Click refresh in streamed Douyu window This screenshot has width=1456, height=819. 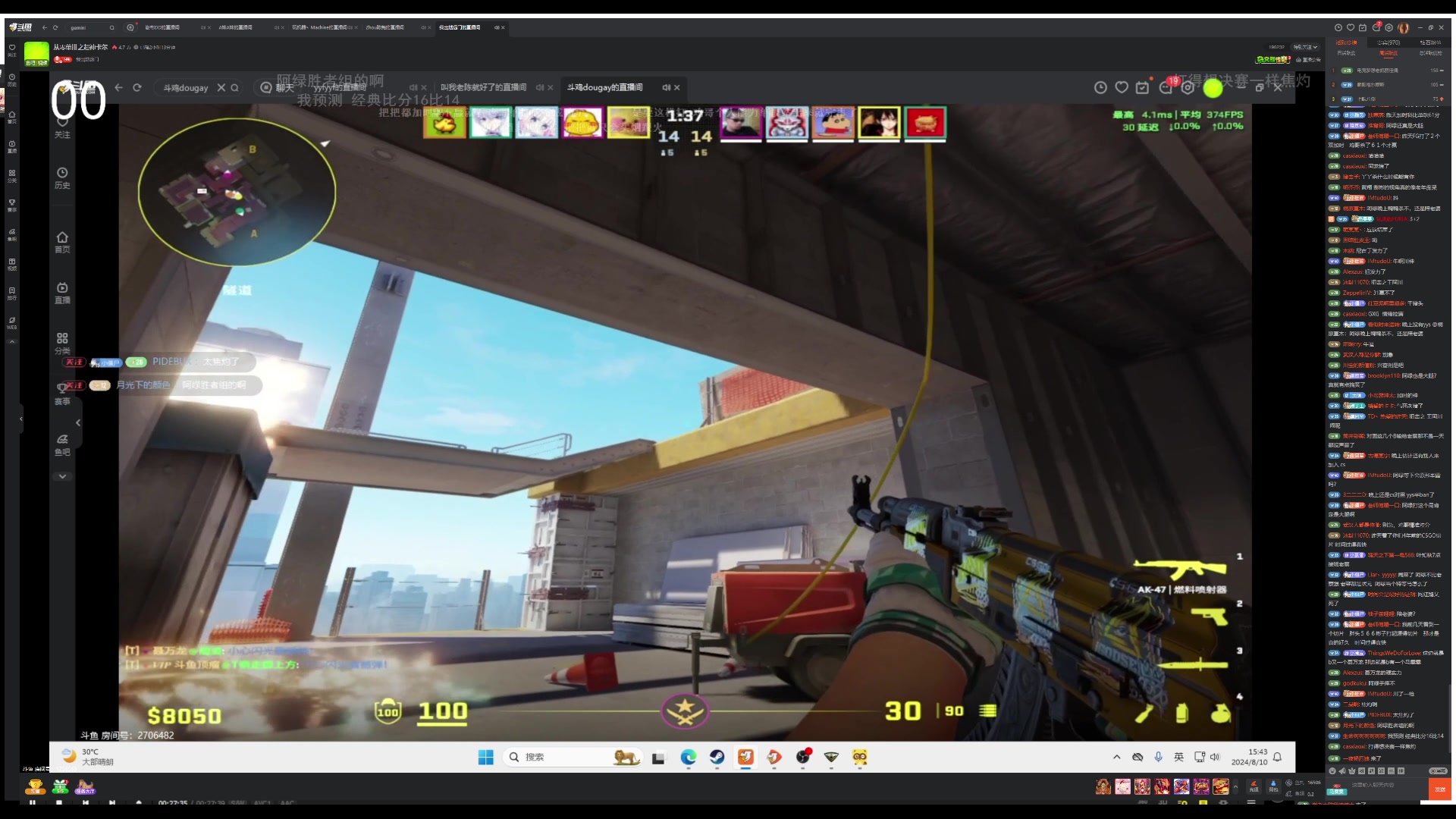[137, 87]
